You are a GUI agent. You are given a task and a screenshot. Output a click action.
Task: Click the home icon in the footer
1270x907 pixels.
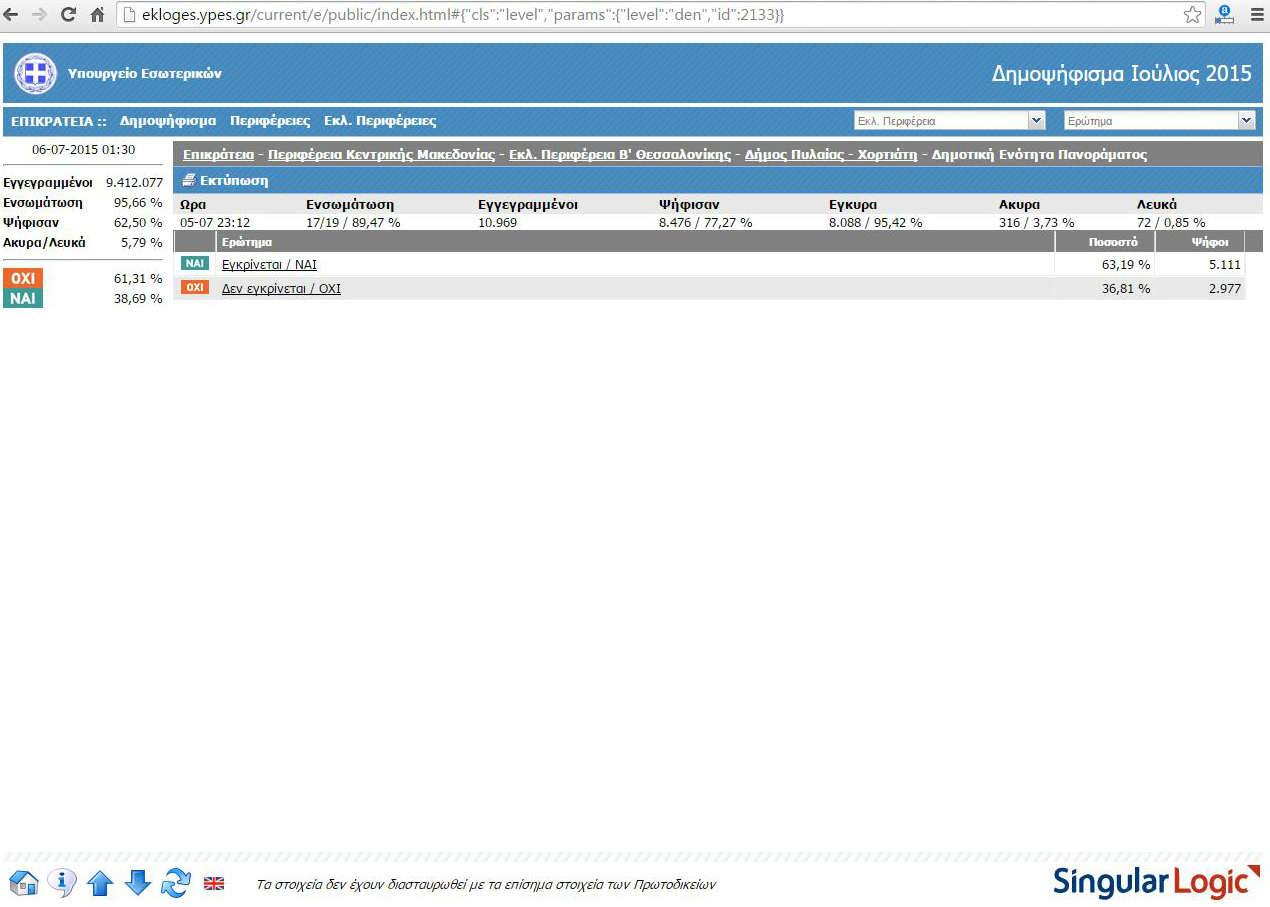pos(23,883)
